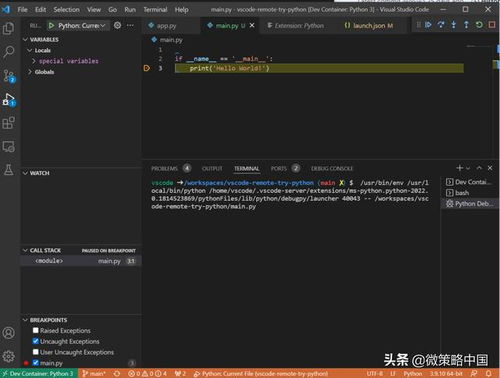Select the <module> call stack frame
500x378 pixels.
81,261
